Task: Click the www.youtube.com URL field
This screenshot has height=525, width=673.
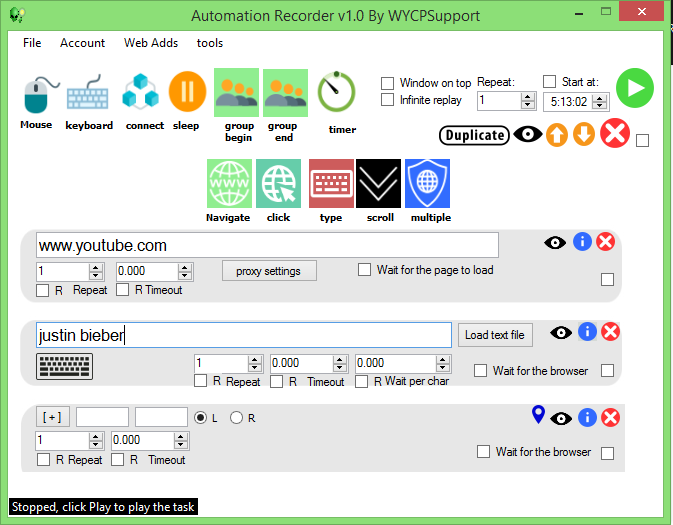Action: click(x=267, y=245)
